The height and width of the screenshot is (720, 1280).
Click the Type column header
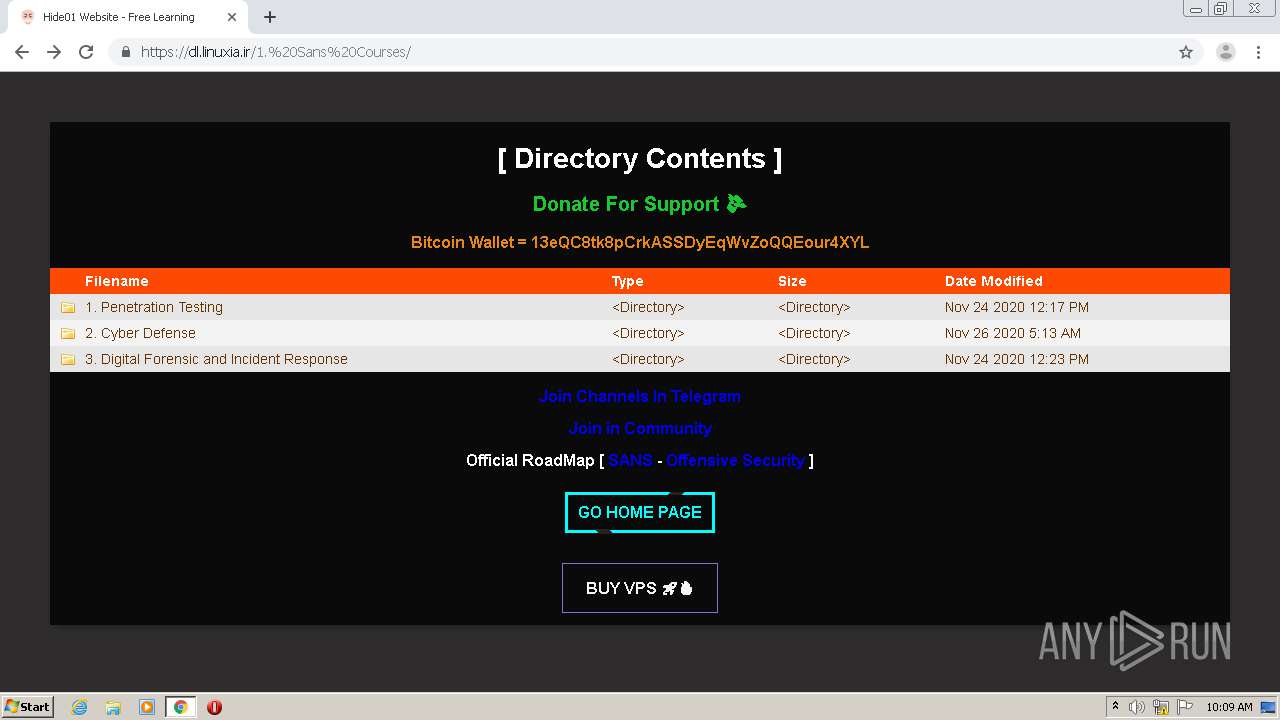click(628, 281)
